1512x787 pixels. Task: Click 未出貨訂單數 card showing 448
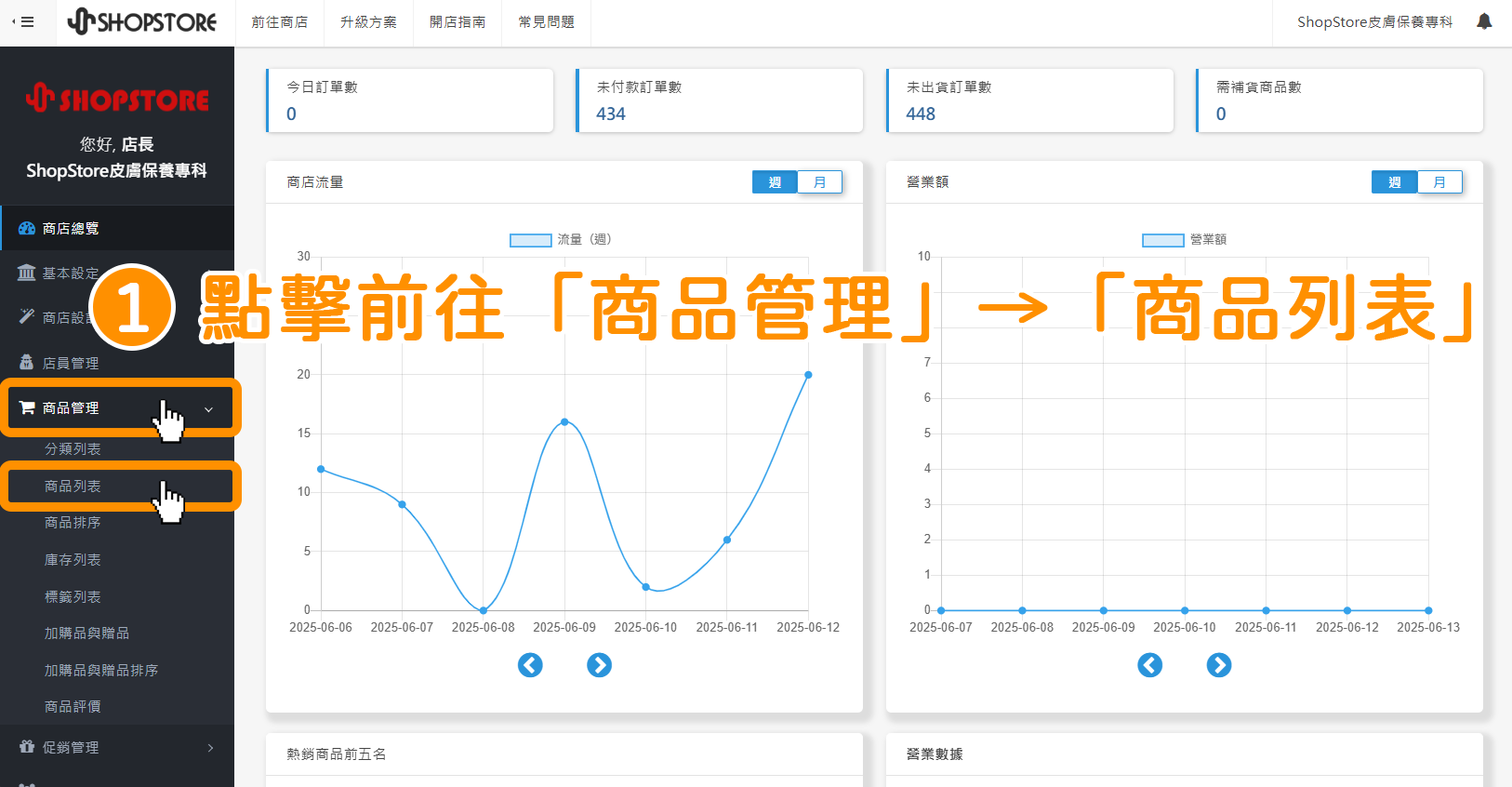pos(1029,100)
